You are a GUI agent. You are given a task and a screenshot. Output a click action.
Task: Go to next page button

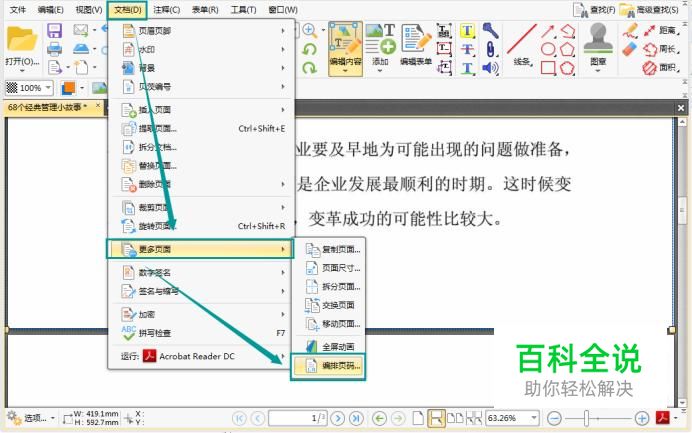tap(338, 418)
